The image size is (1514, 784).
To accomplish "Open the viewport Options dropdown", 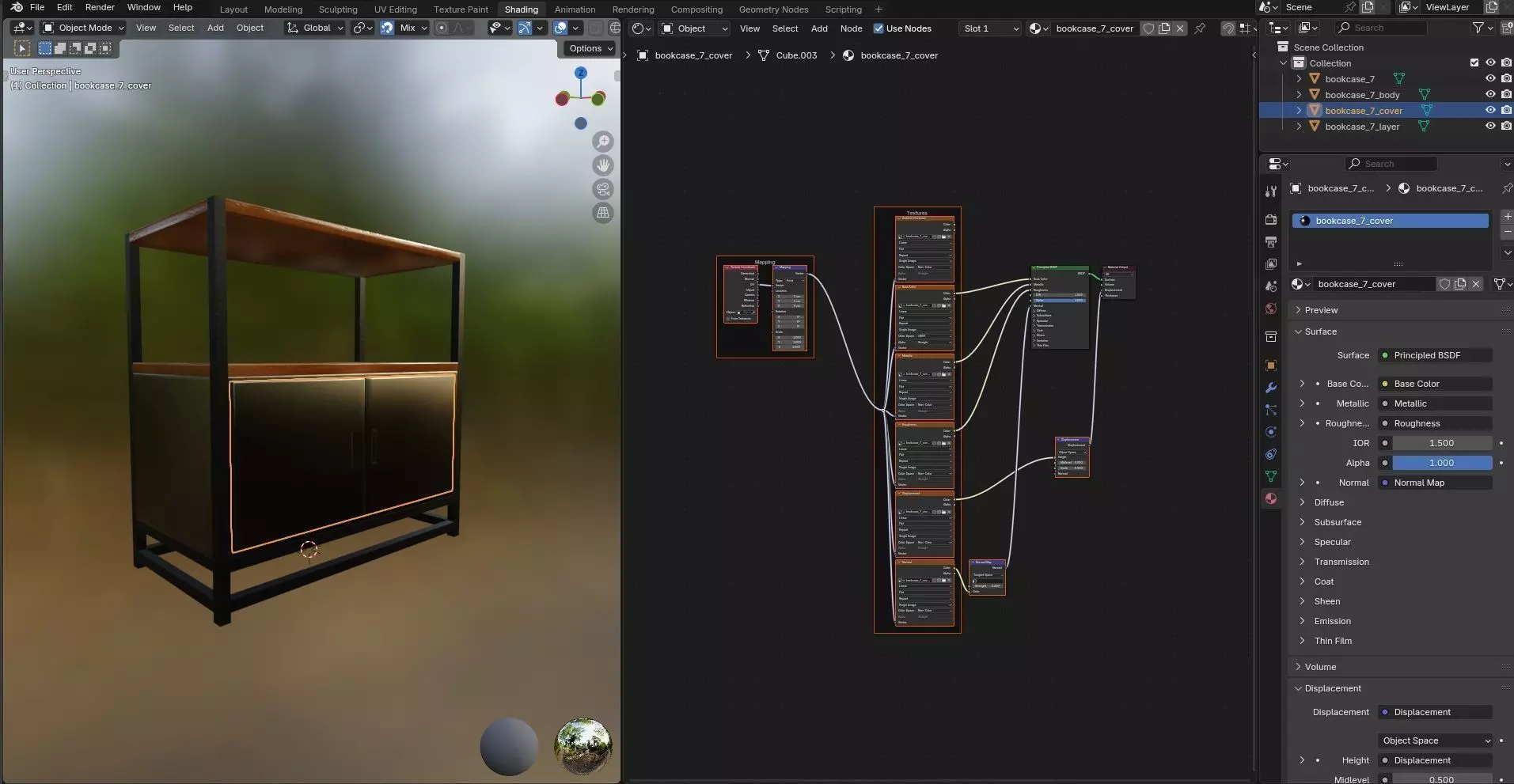I will point(590,48).
